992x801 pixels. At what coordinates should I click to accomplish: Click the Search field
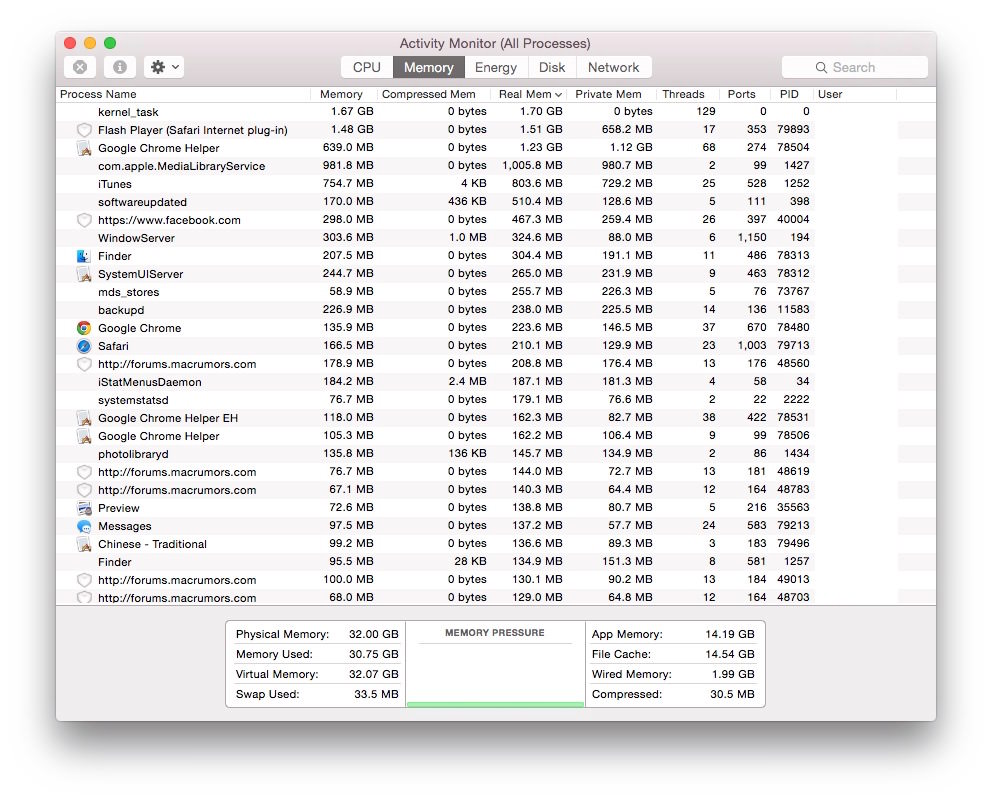(855, 67)
